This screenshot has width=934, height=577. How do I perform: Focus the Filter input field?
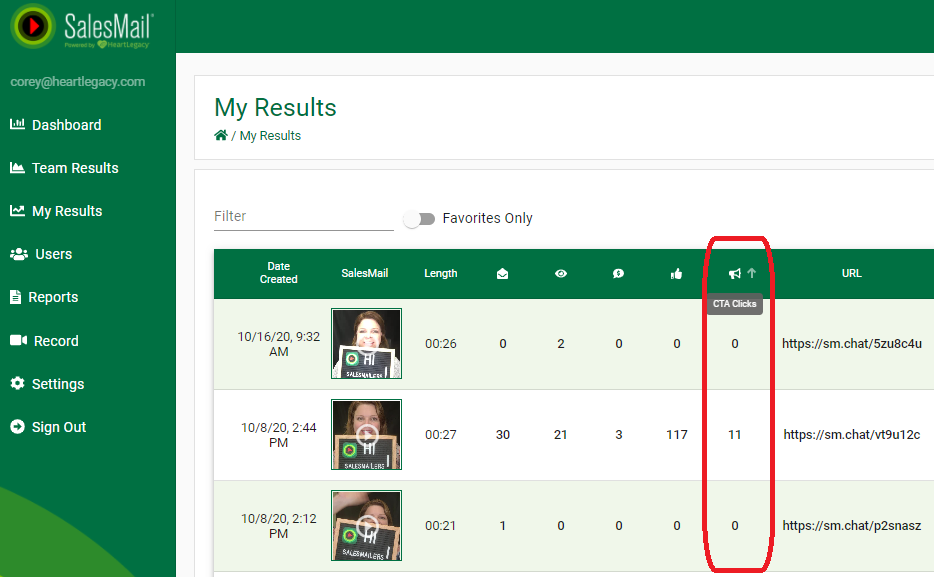304,217
